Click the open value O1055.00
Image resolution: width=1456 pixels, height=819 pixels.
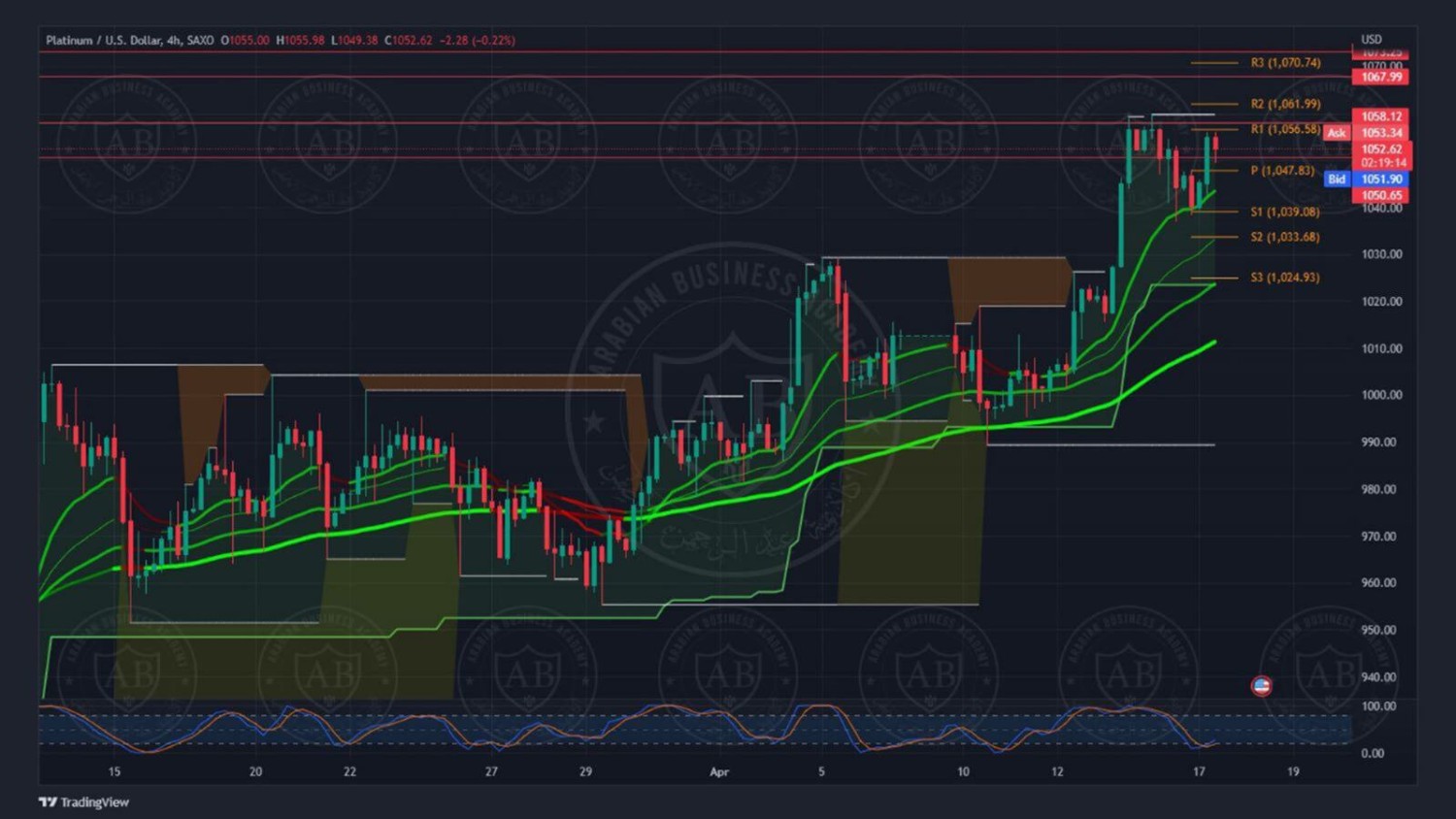(245, 41)
